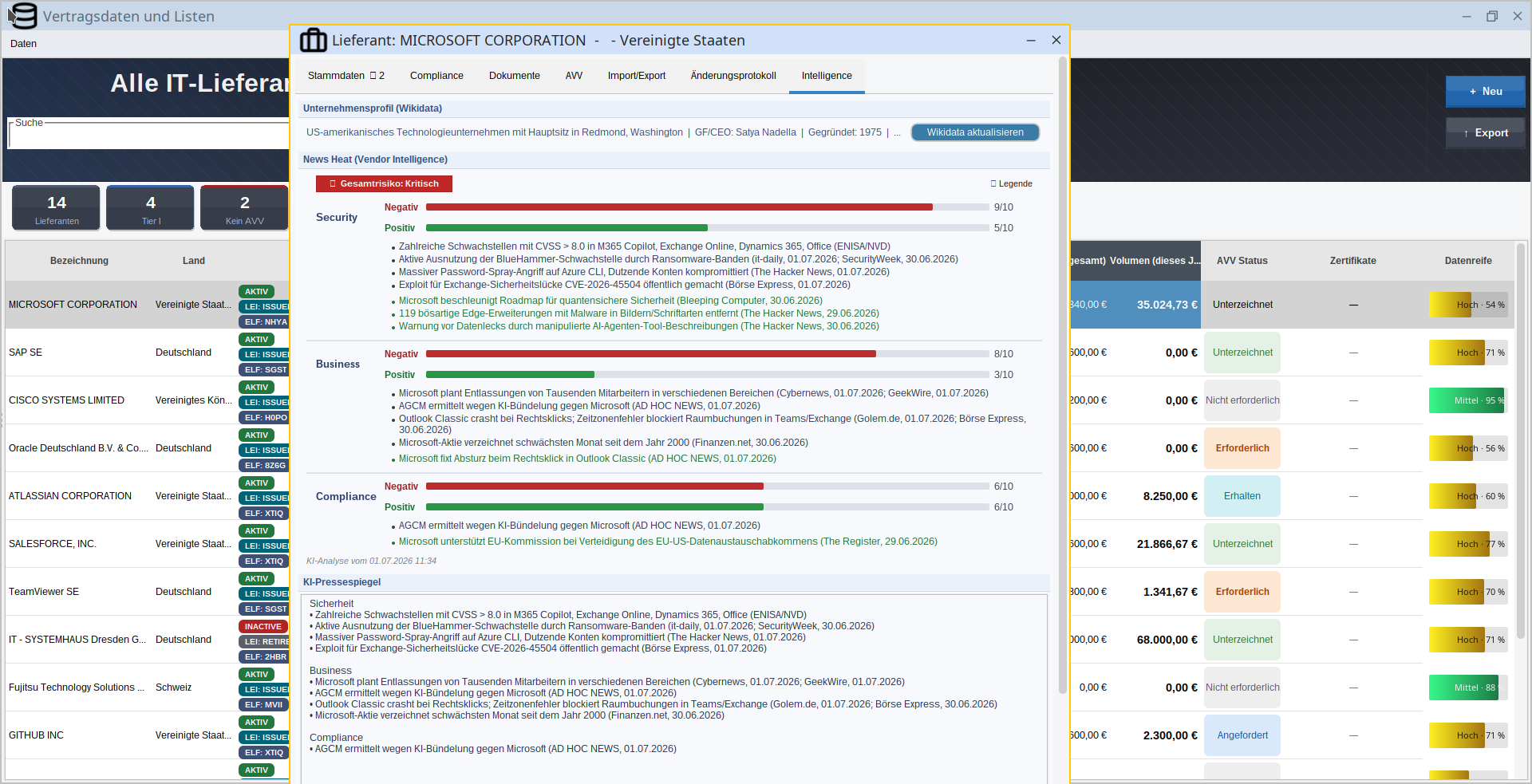
Task: Minimize the Lieferant dialog
Action: coord(1031,40)
